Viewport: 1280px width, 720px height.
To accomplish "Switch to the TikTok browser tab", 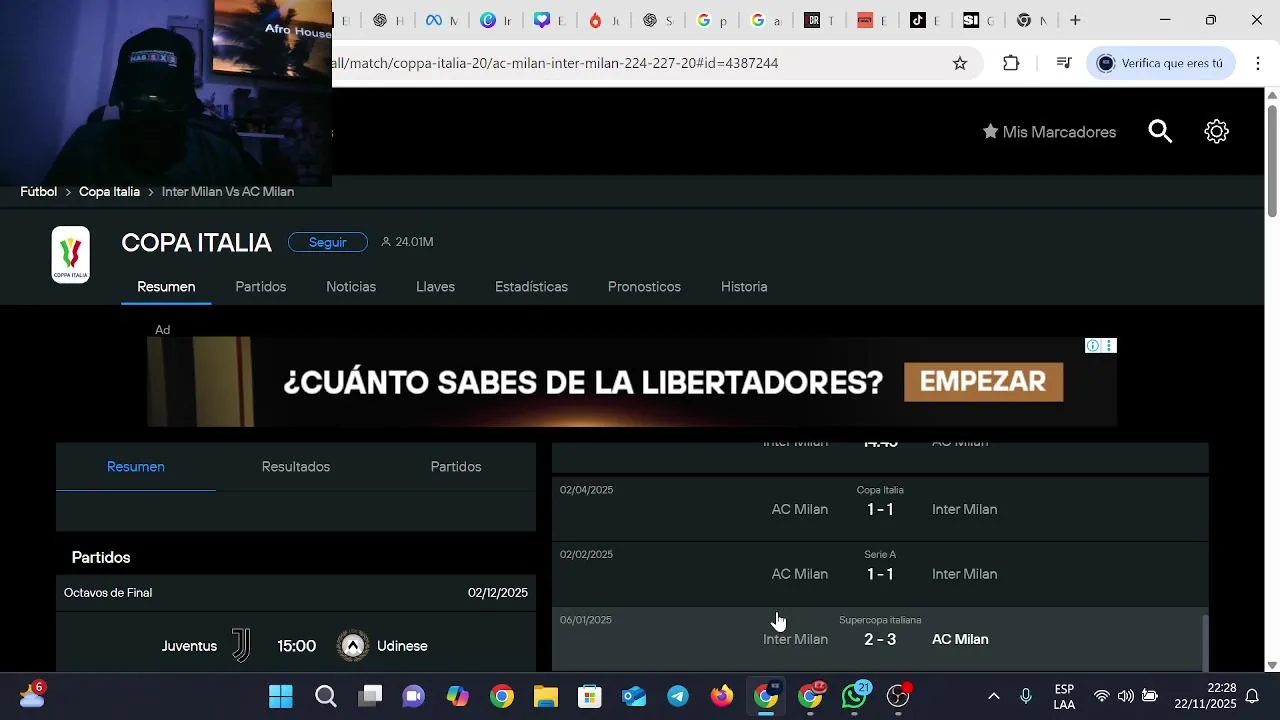I will point(924,20).
